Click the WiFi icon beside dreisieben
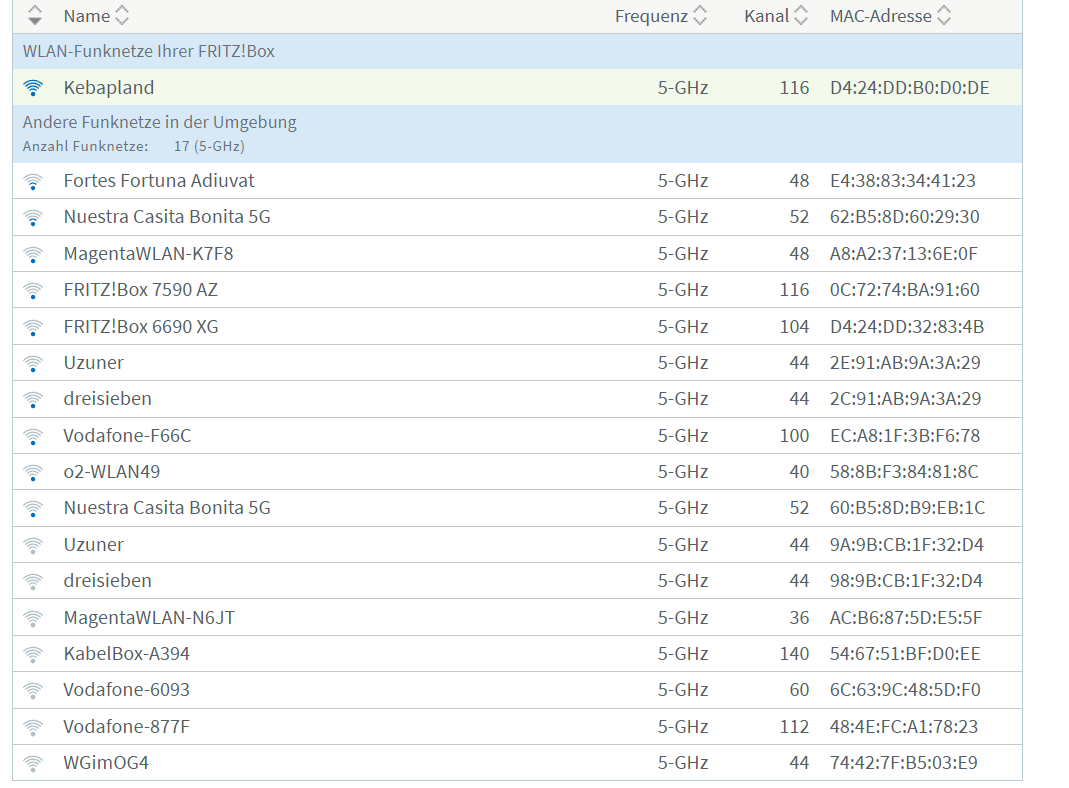 [33, 398]
